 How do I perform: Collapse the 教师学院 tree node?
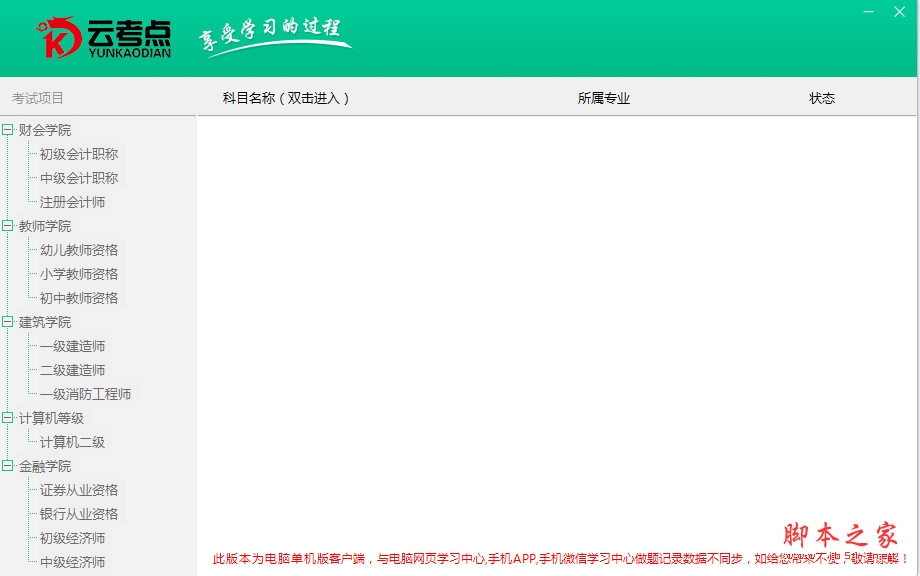(x=8, y=226)
